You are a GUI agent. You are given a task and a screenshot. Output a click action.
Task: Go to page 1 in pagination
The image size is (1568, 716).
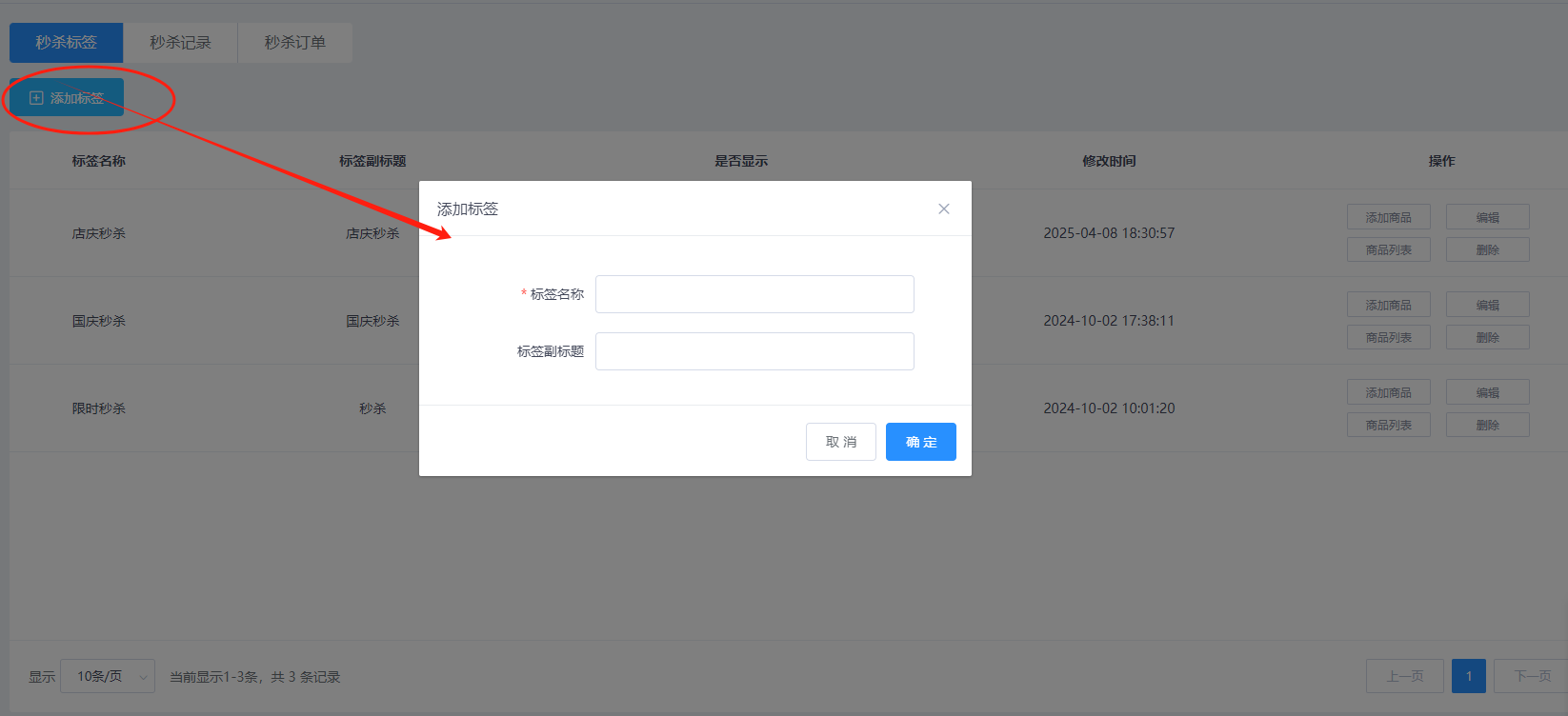tap(1468, 676)
